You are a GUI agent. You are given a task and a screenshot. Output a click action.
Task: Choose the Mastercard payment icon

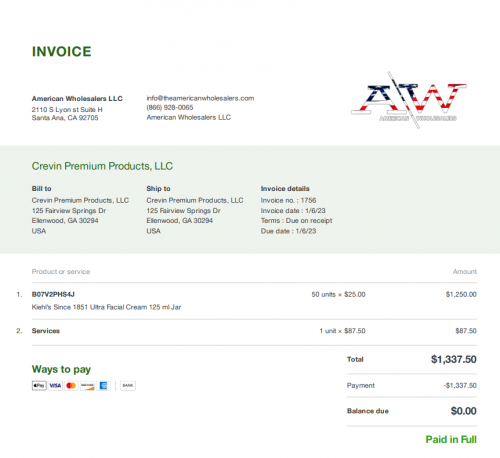(71, 386)
